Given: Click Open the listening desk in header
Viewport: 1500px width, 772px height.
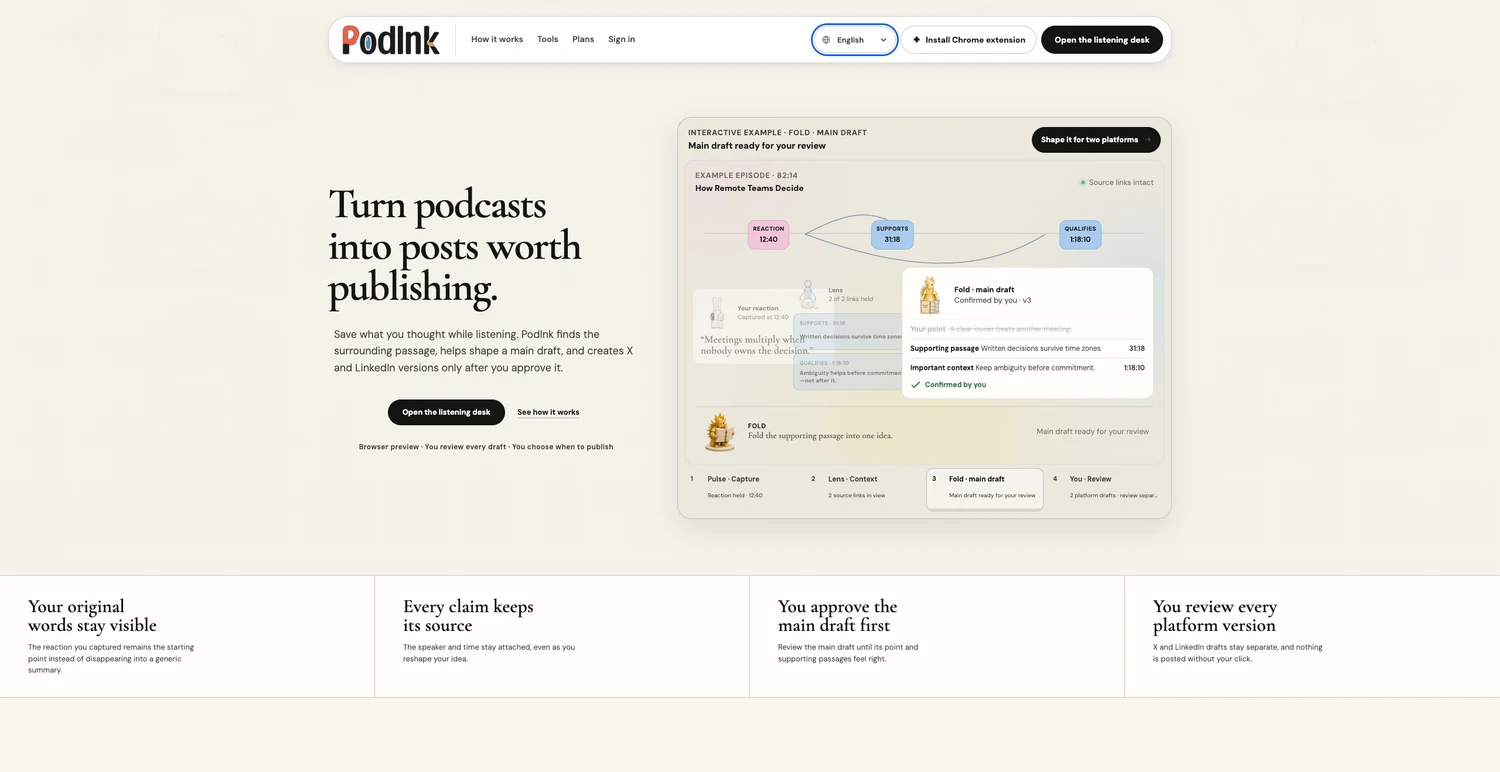Looking at the screenshot, I should [1102, 40].
